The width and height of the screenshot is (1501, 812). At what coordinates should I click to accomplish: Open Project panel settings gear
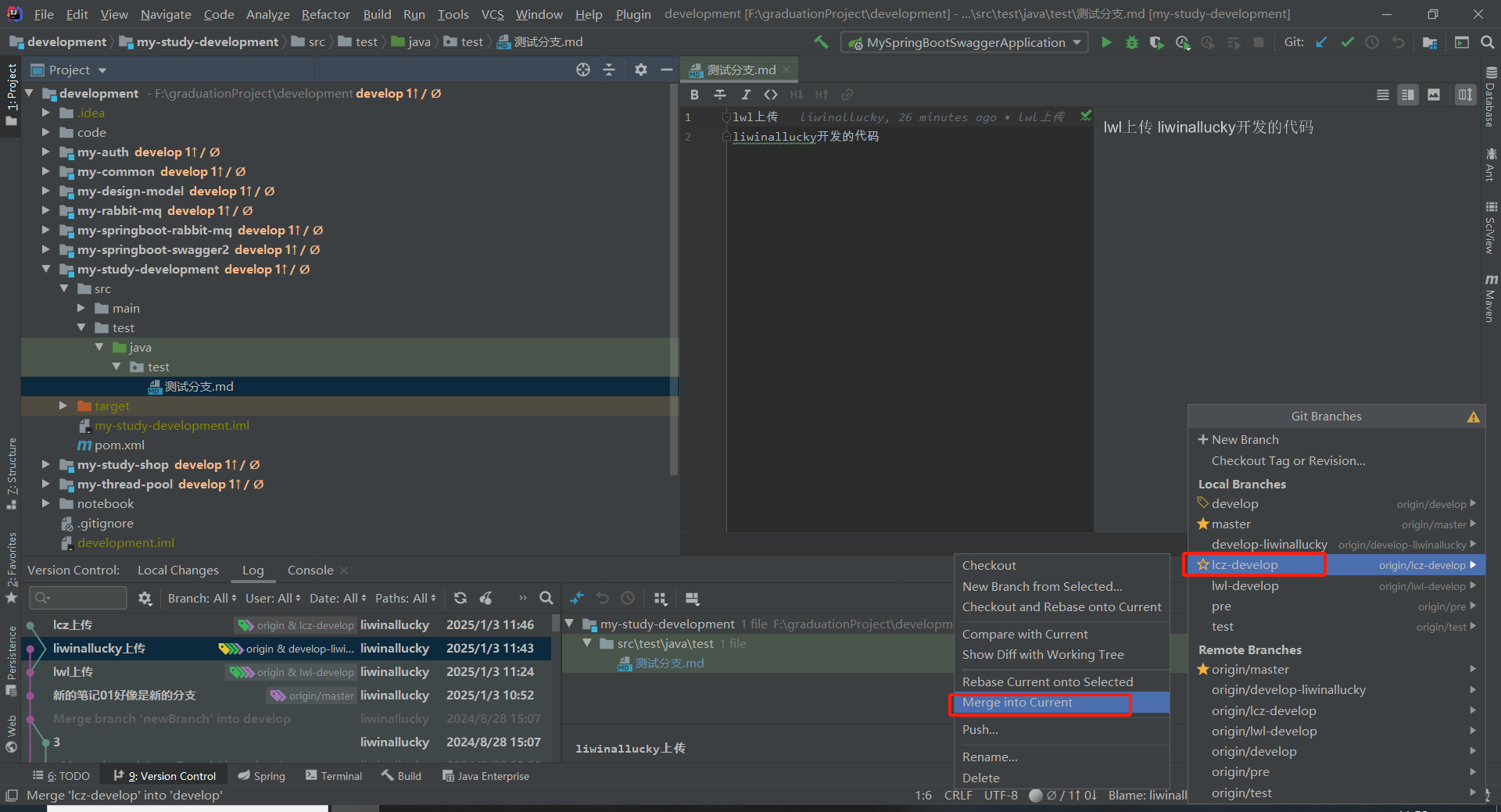point(641,70)
